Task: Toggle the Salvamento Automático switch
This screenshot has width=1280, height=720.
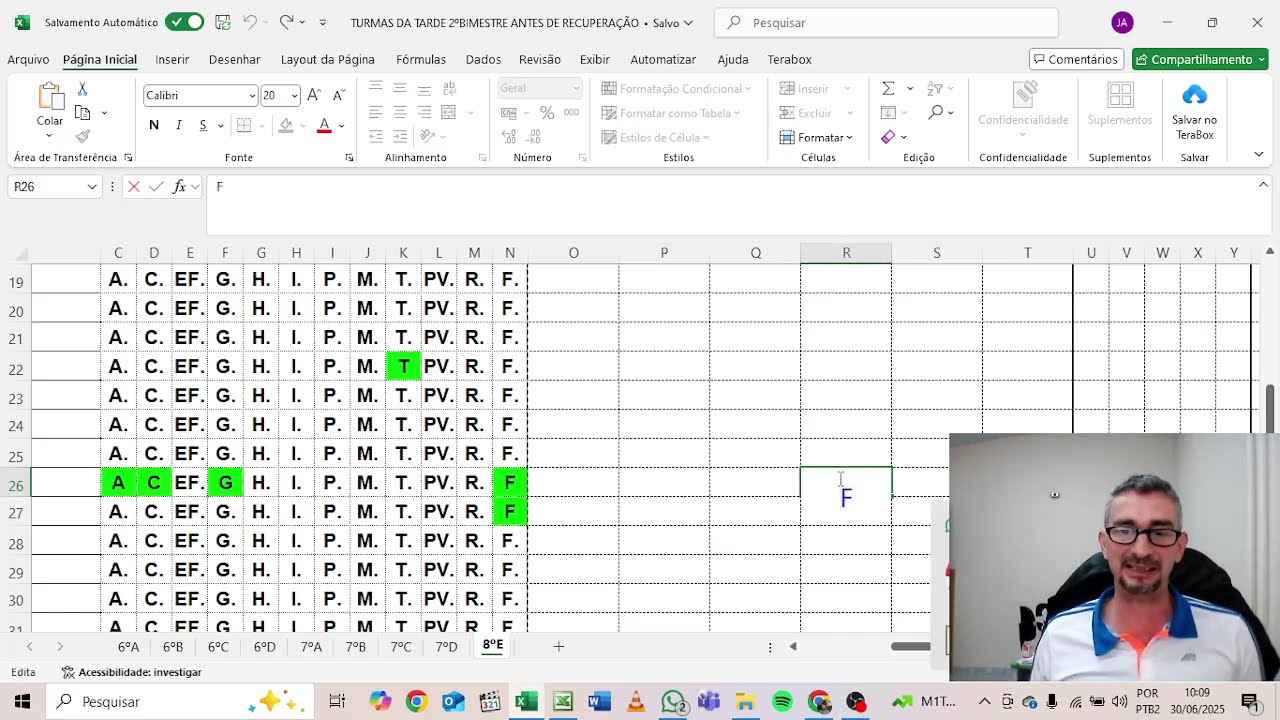Action: pyautogui.click(x=185, y=22)
